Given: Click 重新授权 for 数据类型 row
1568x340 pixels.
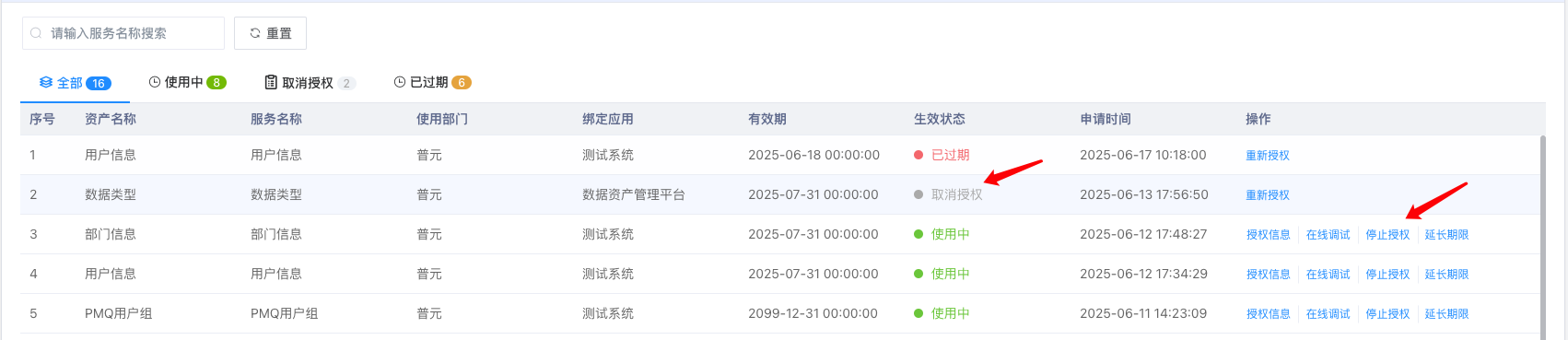Looking at the screenshot, I should tap(1268, 195).
